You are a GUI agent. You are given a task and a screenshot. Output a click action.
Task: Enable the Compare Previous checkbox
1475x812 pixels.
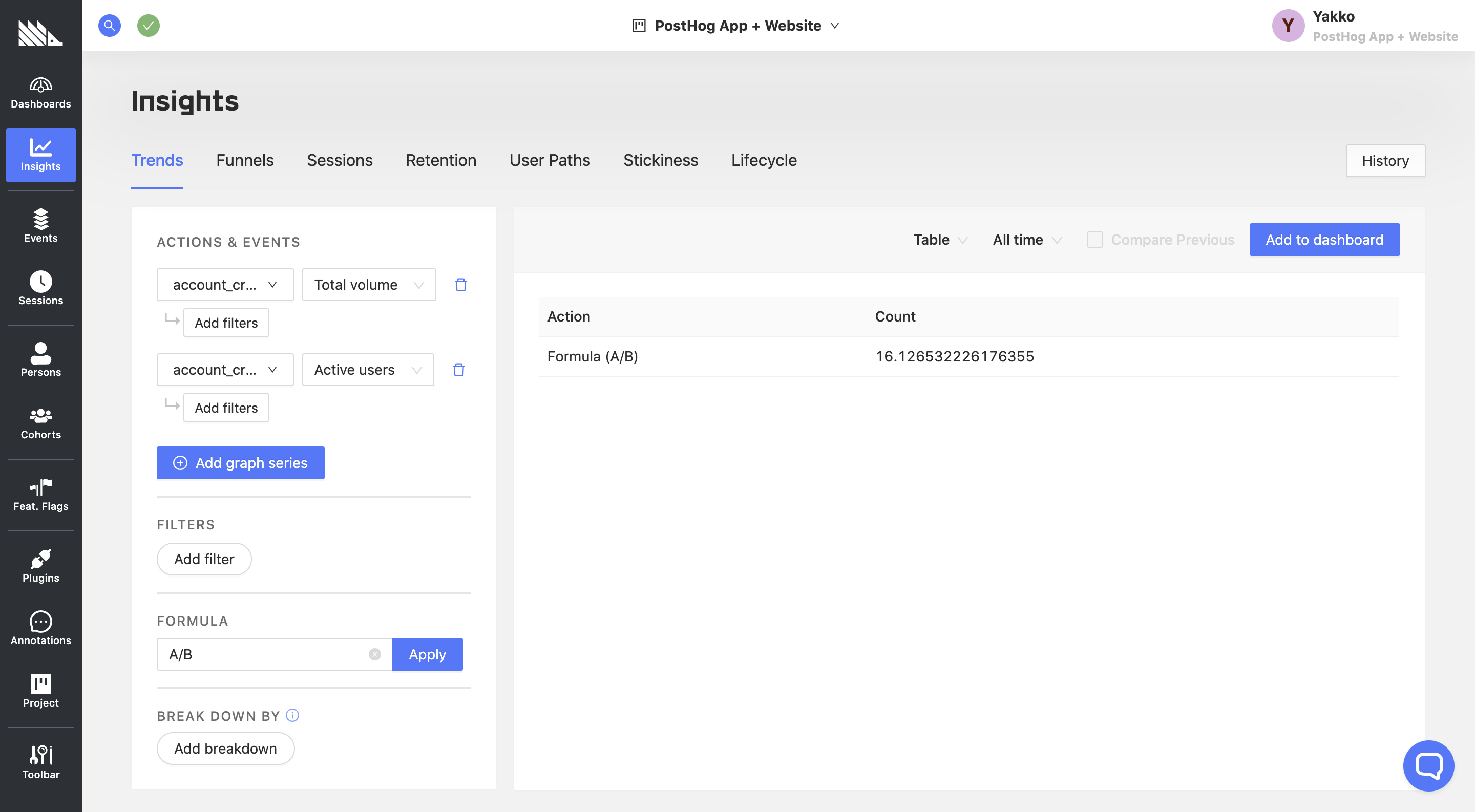click(1094, 240)
